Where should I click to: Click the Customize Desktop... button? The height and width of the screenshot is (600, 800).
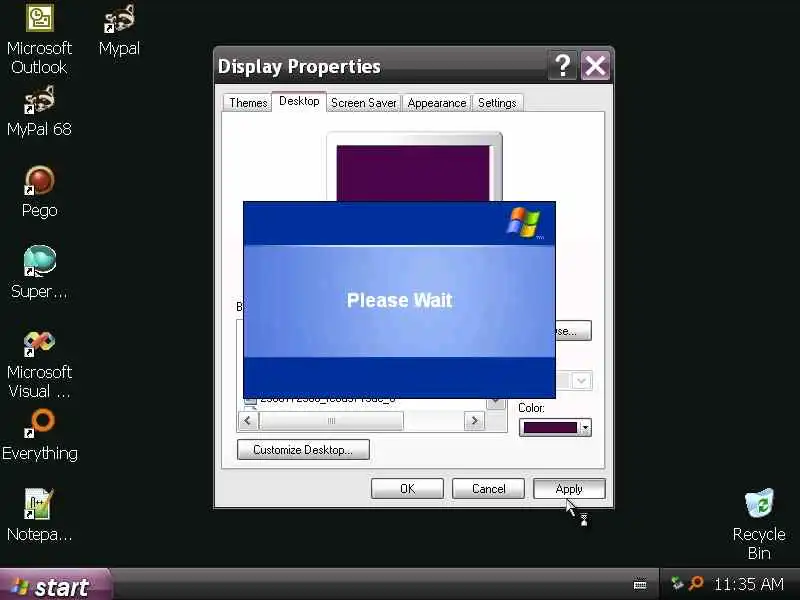(x=303, y=449)
